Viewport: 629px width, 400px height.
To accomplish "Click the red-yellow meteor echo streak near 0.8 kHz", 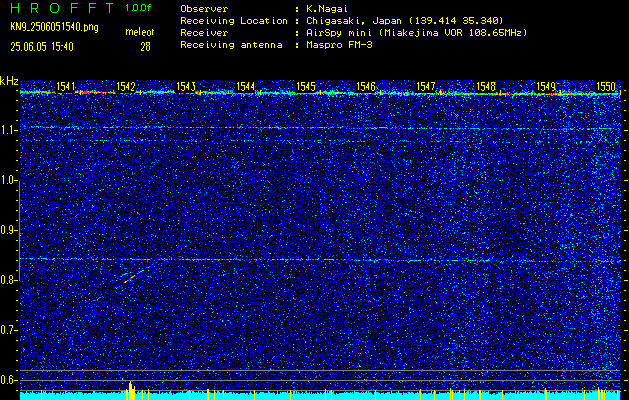I will (x=129, y=279).
